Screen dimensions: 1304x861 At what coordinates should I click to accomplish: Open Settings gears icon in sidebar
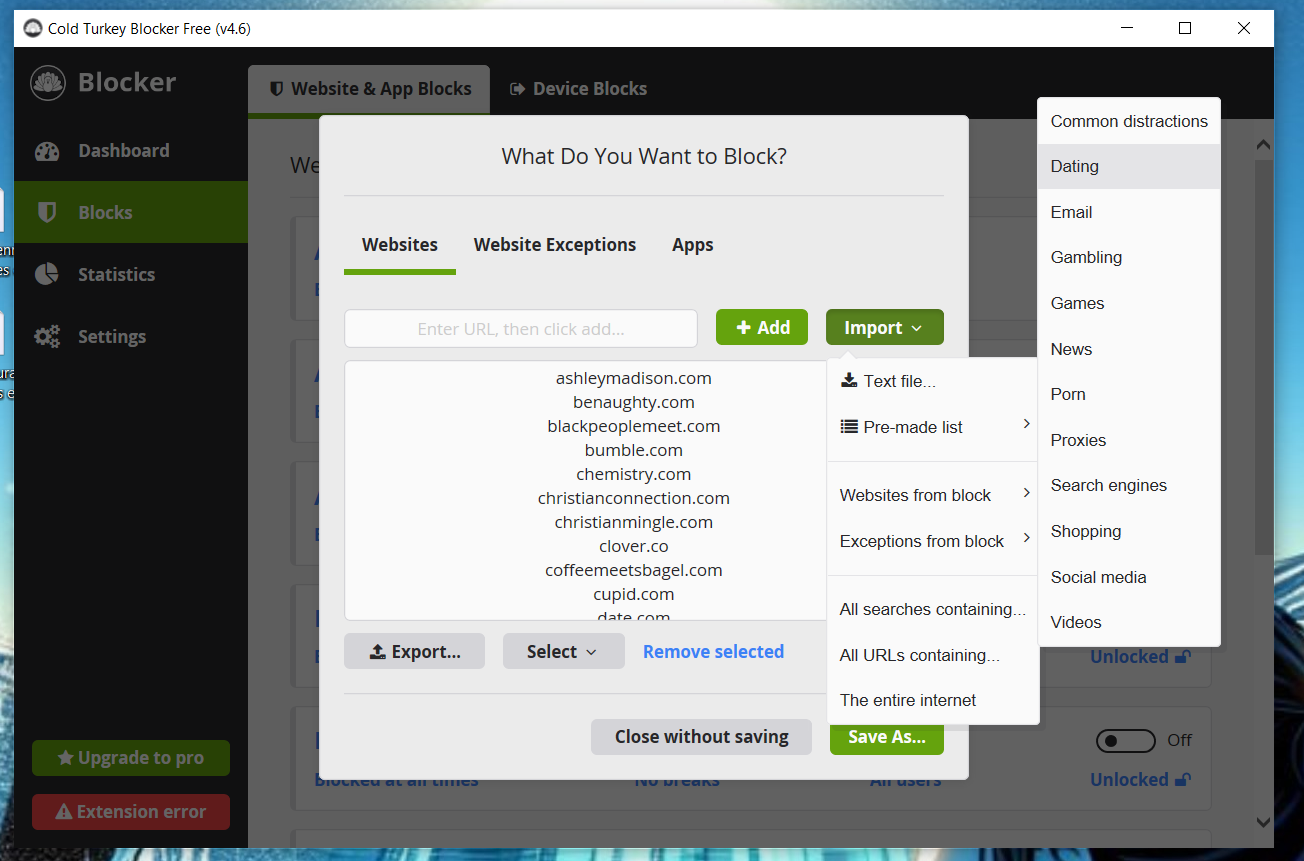pyautogui.click(x=47, y=336)
